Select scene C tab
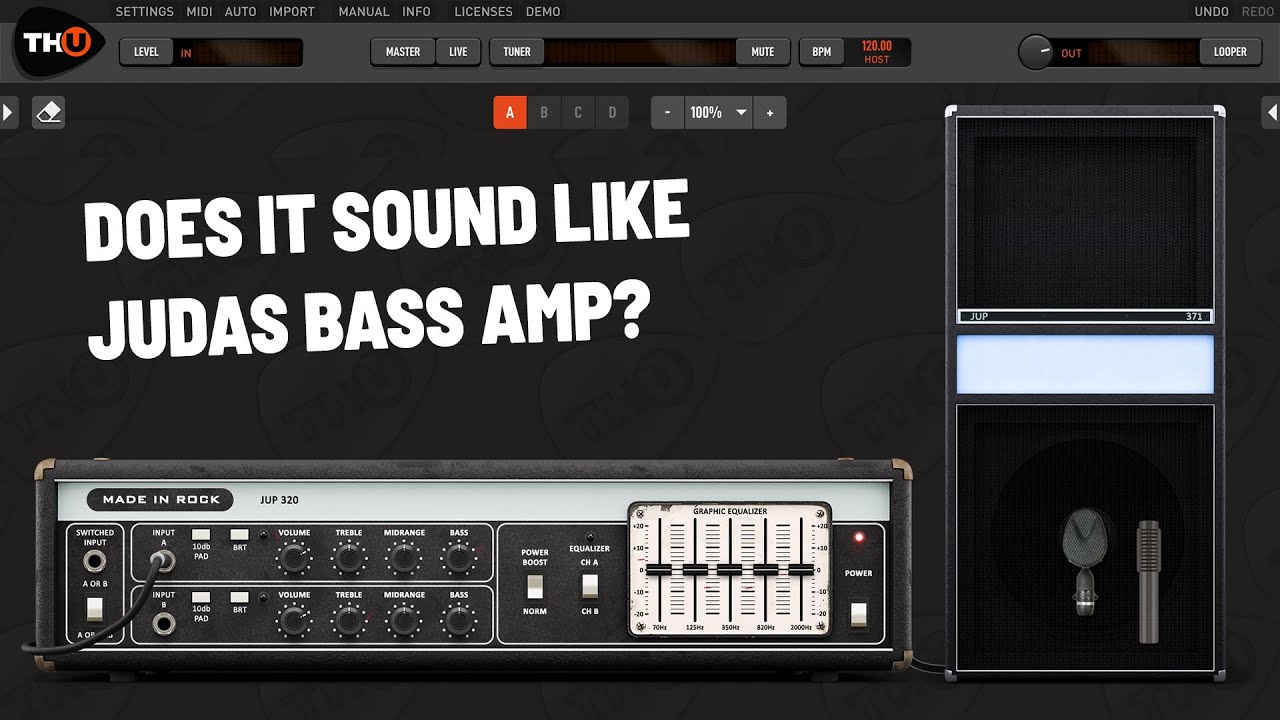The width and height of the screenshot is (1280, 720). click(x=578, y=113)
